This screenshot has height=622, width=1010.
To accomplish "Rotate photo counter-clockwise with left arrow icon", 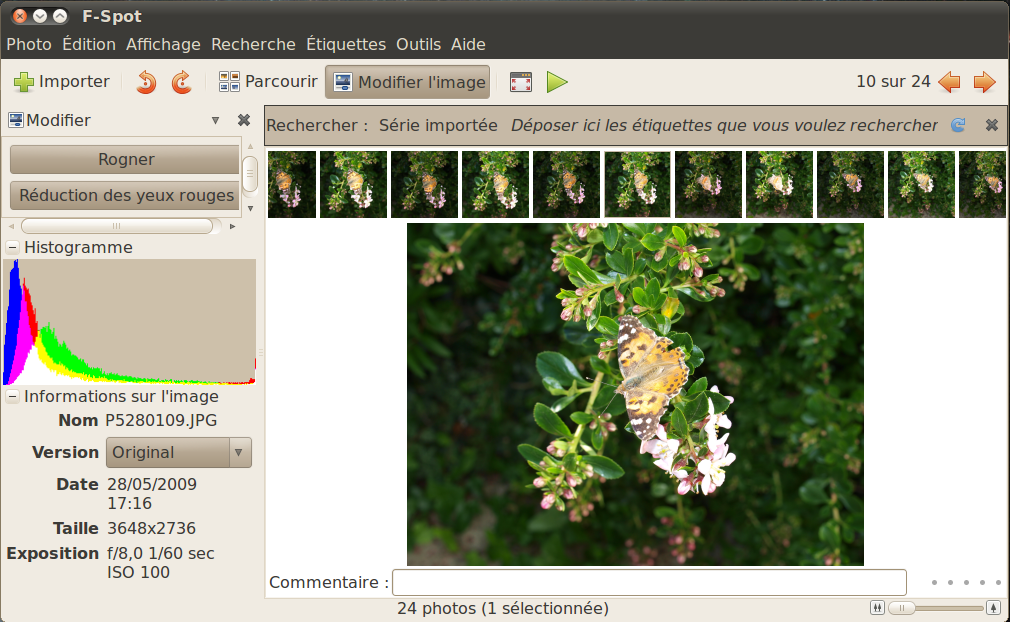I will [146, 82].
